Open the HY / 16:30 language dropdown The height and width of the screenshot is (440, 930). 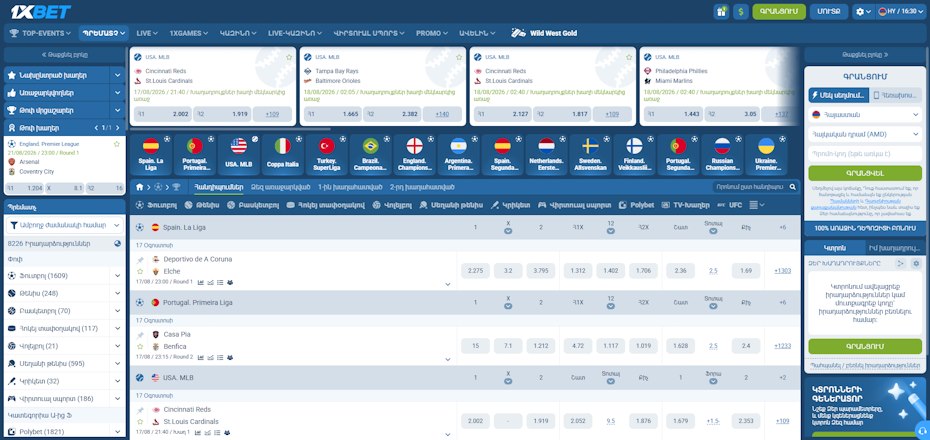(902, 11)
